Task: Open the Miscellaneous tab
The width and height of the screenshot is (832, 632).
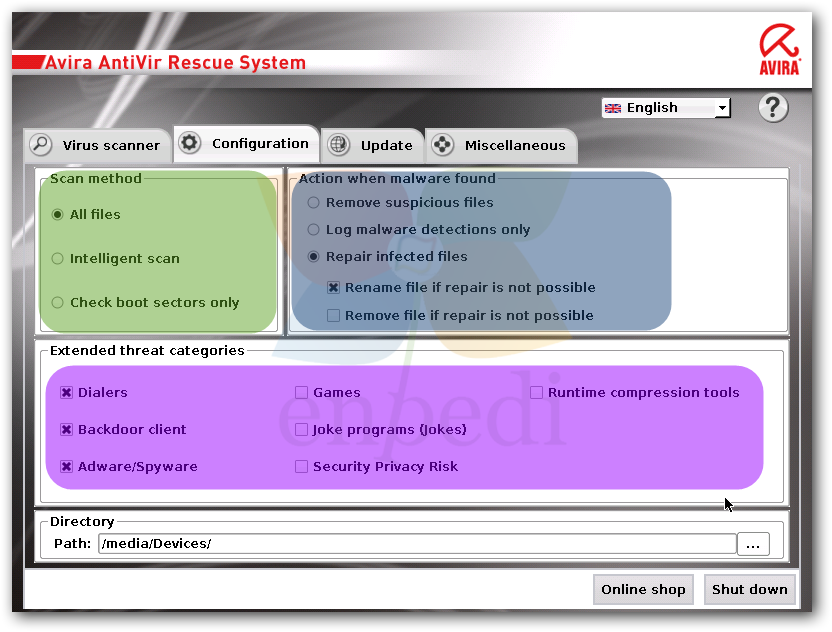Action: click(501, 145)
